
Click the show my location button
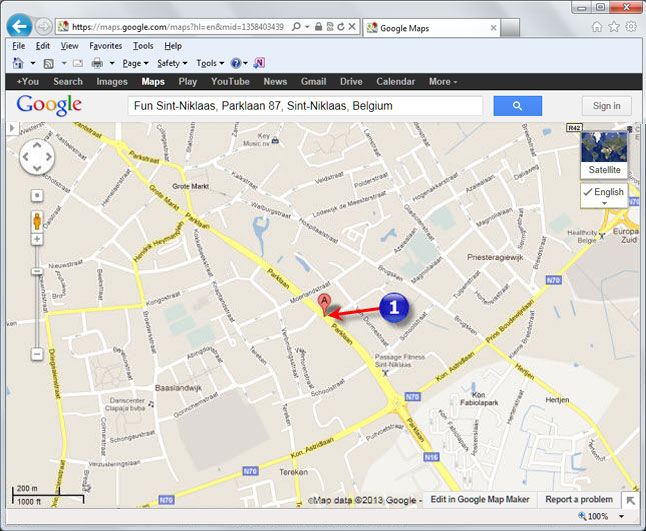tap(37, 195)
